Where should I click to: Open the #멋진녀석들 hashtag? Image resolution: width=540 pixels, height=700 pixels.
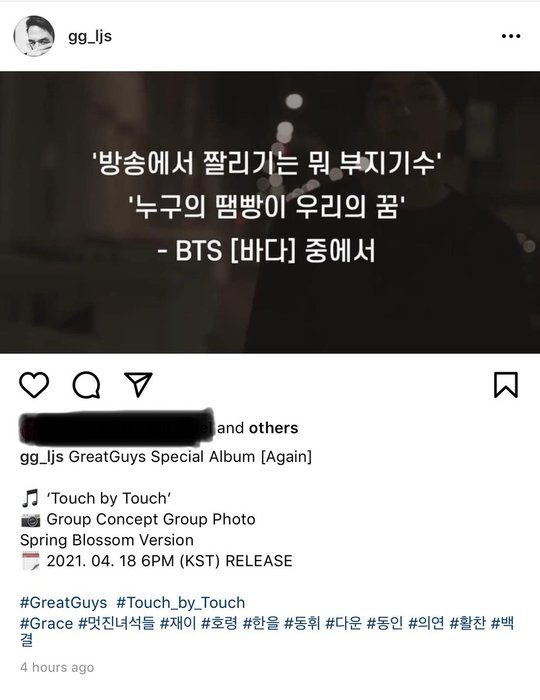coord(116,623)
